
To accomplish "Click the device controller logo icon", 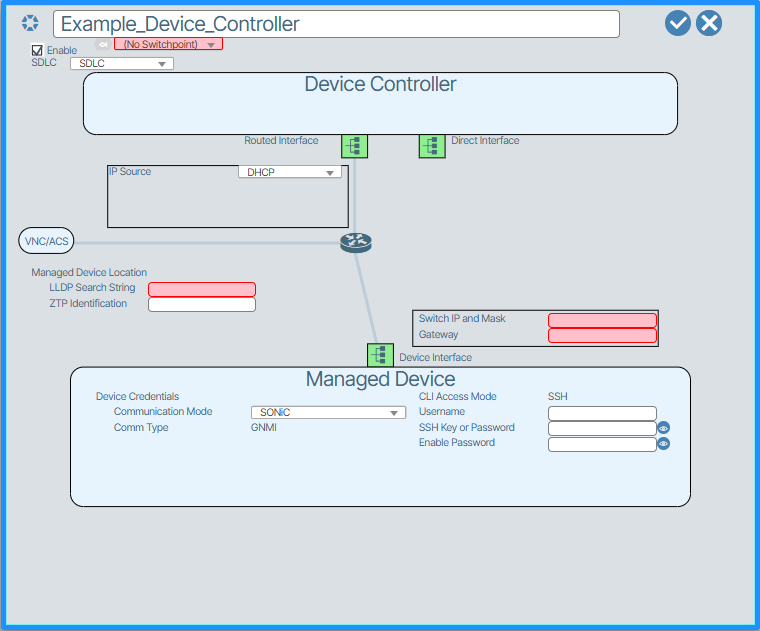I will (x=30, y=23).
